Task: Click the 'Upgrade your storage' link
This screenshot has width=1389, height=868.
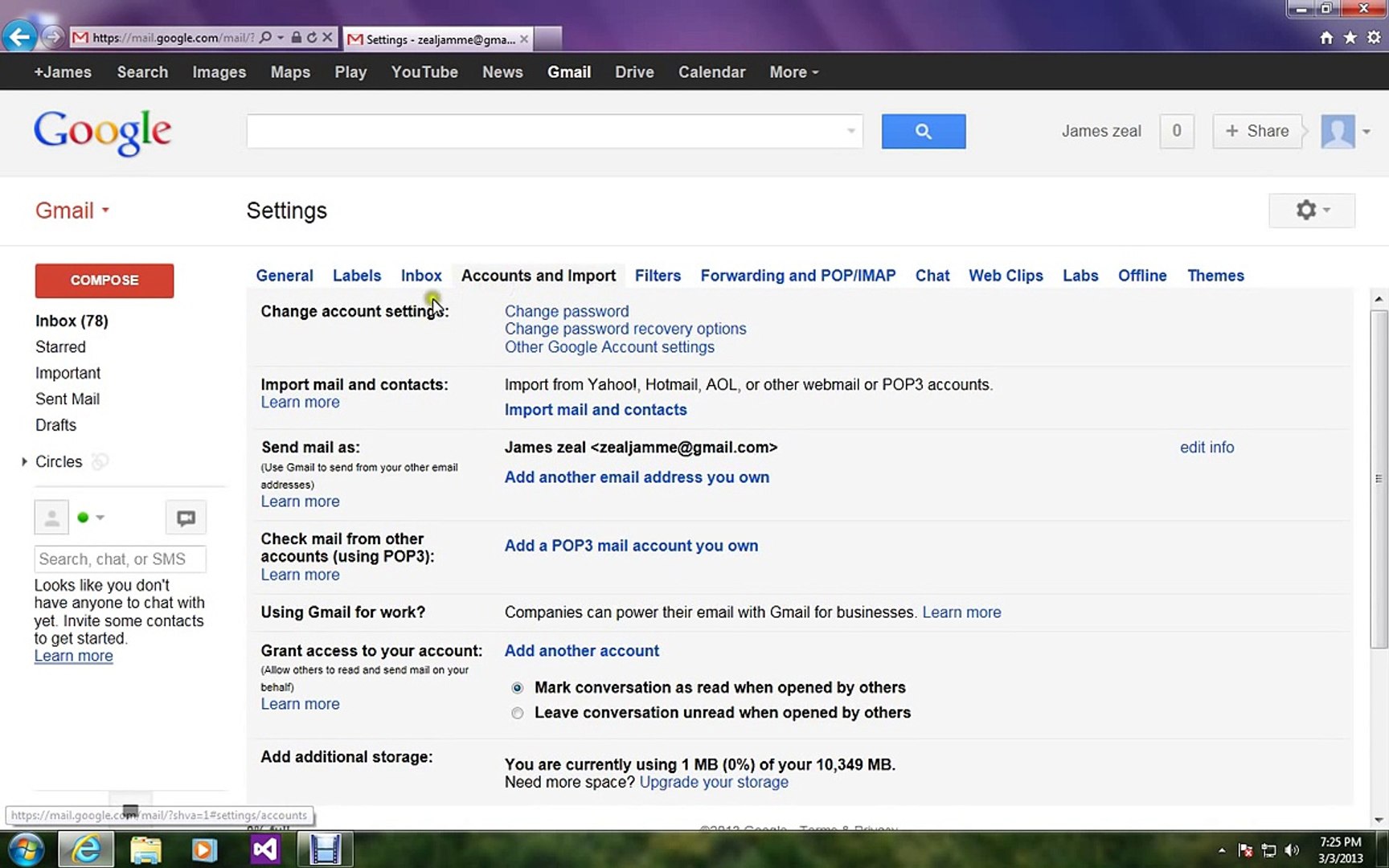Action: tap(712, 782)
